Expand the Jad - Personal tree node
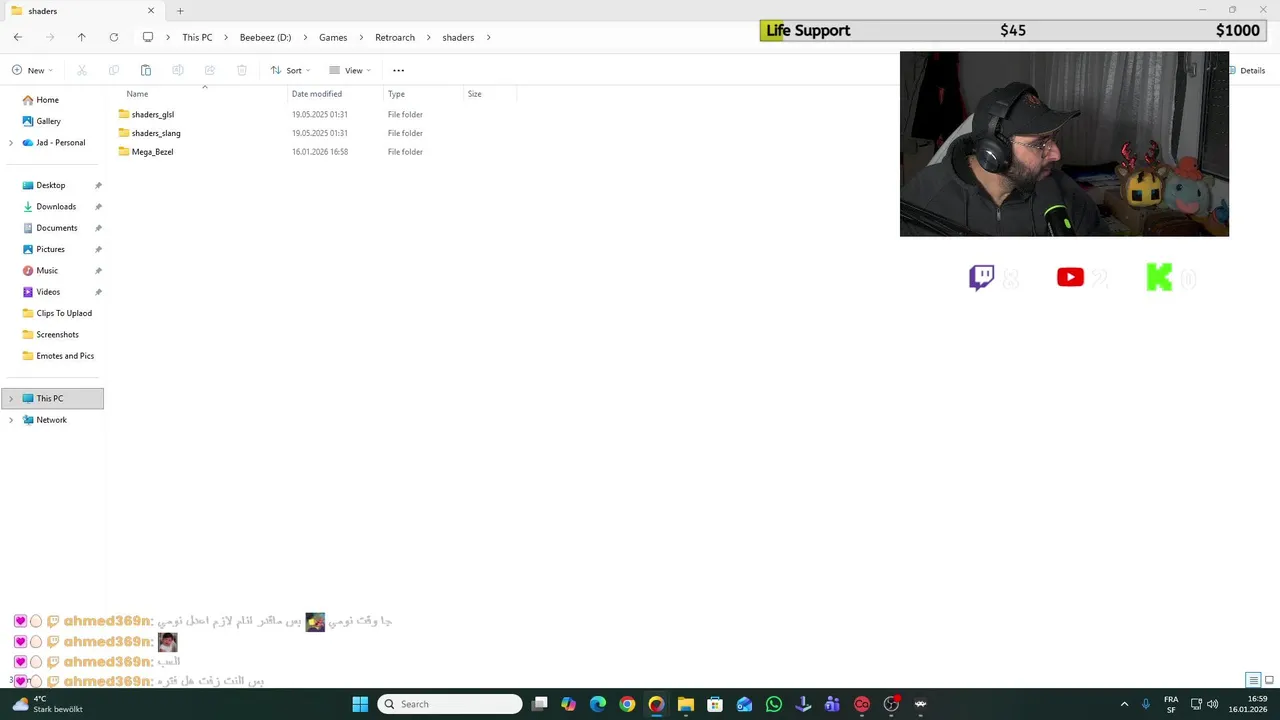Screen dimensions: 1280x720 (11, 143)
